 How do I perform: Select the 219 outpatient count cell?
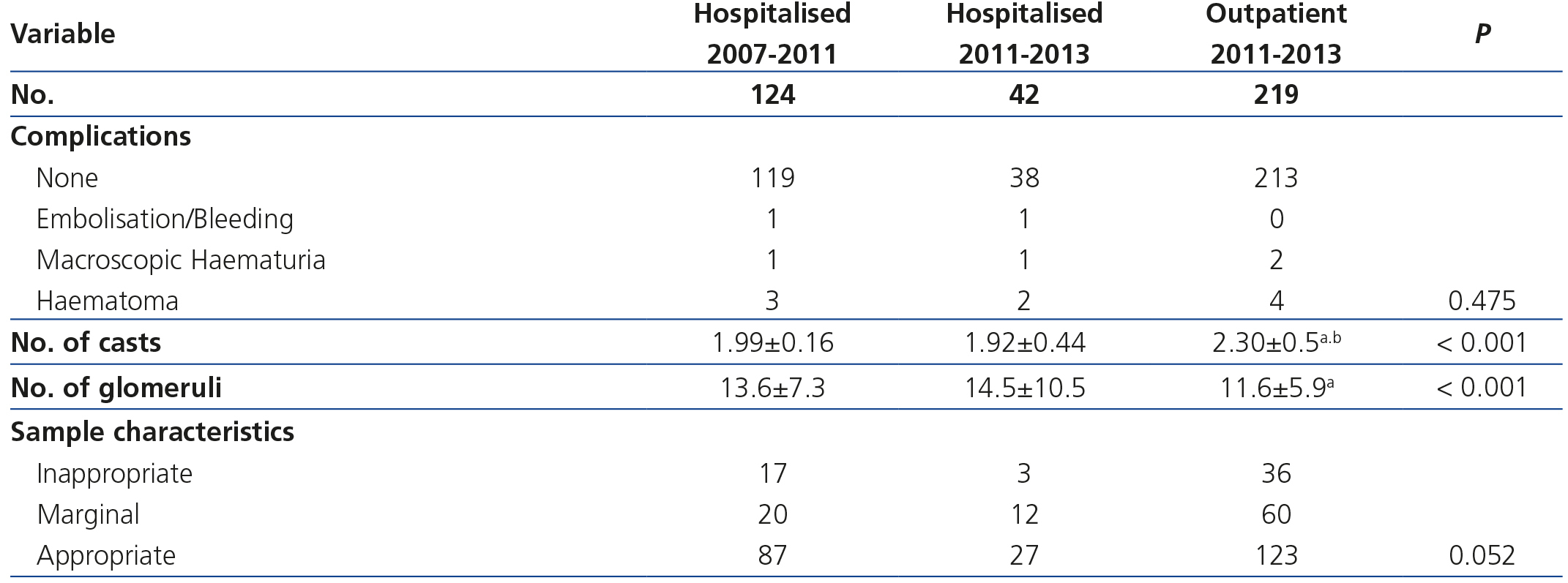click(1276, 94)
